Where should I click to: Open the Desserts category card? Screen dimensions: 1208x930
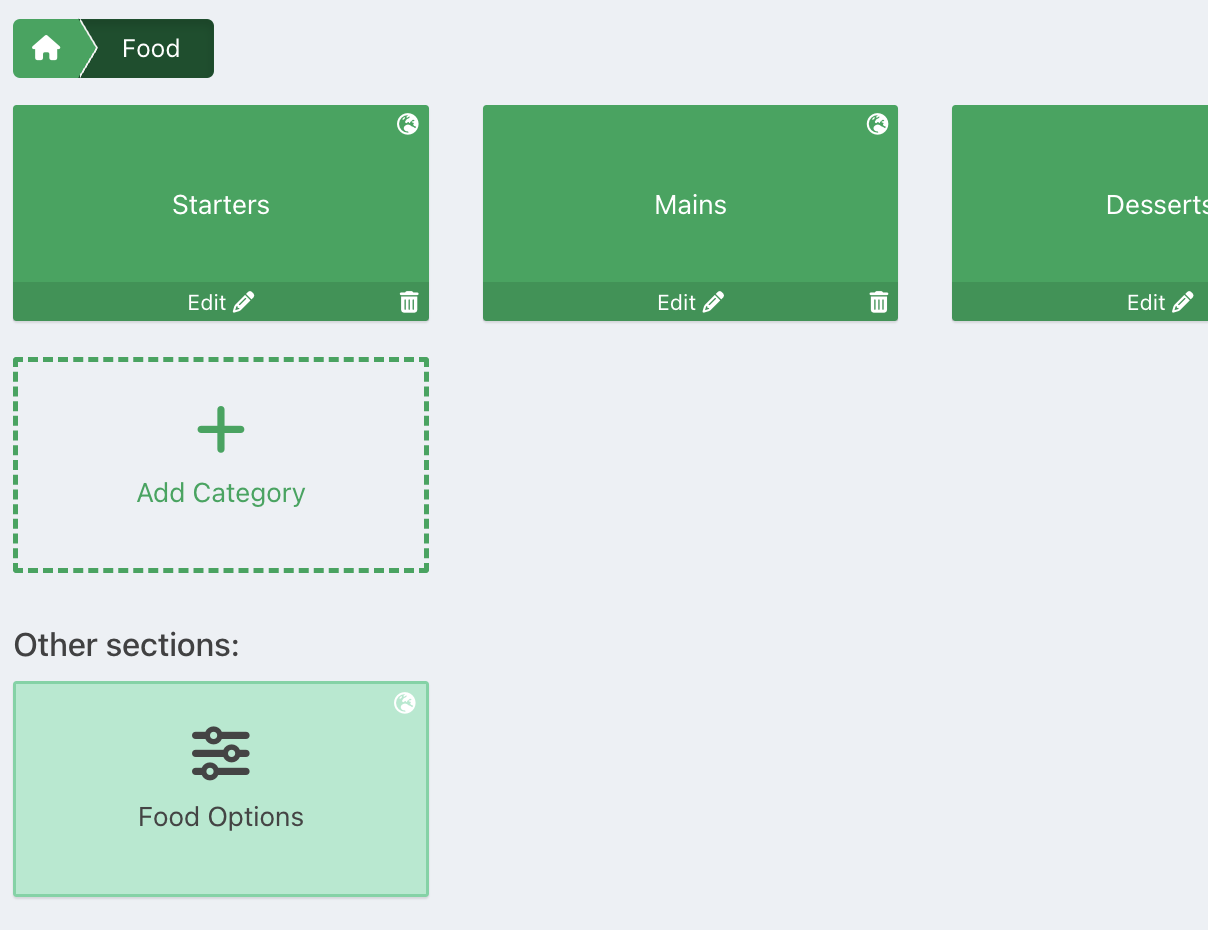pyautogui.click(x=1155, y=205)
